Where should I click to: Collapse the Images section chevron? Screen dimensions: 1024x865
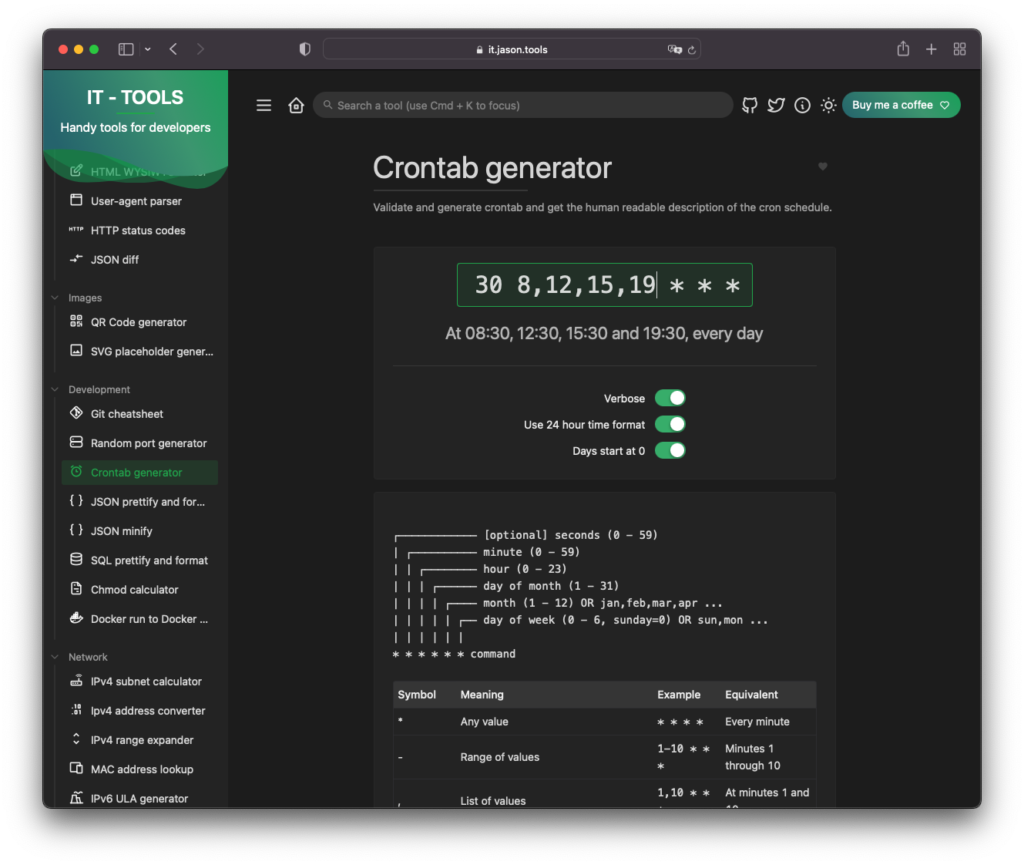coord(55,298)
